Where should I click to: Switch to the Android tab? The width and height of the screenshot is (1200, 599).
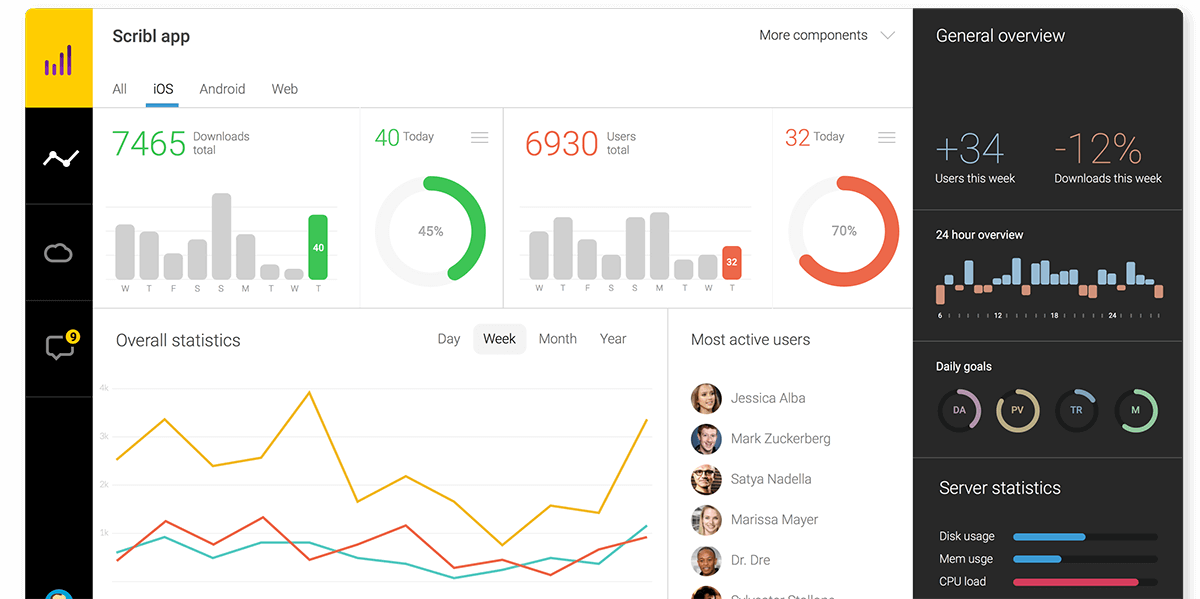click(222, 89)
